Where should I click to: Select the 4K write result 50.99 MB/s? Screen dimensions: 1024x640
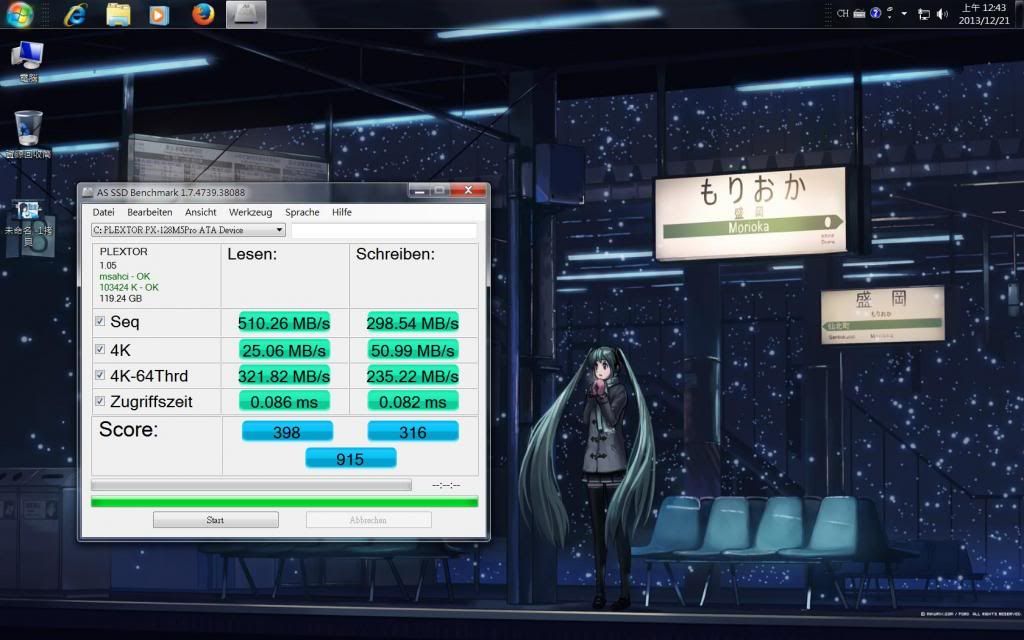click(x=413, y=351)
